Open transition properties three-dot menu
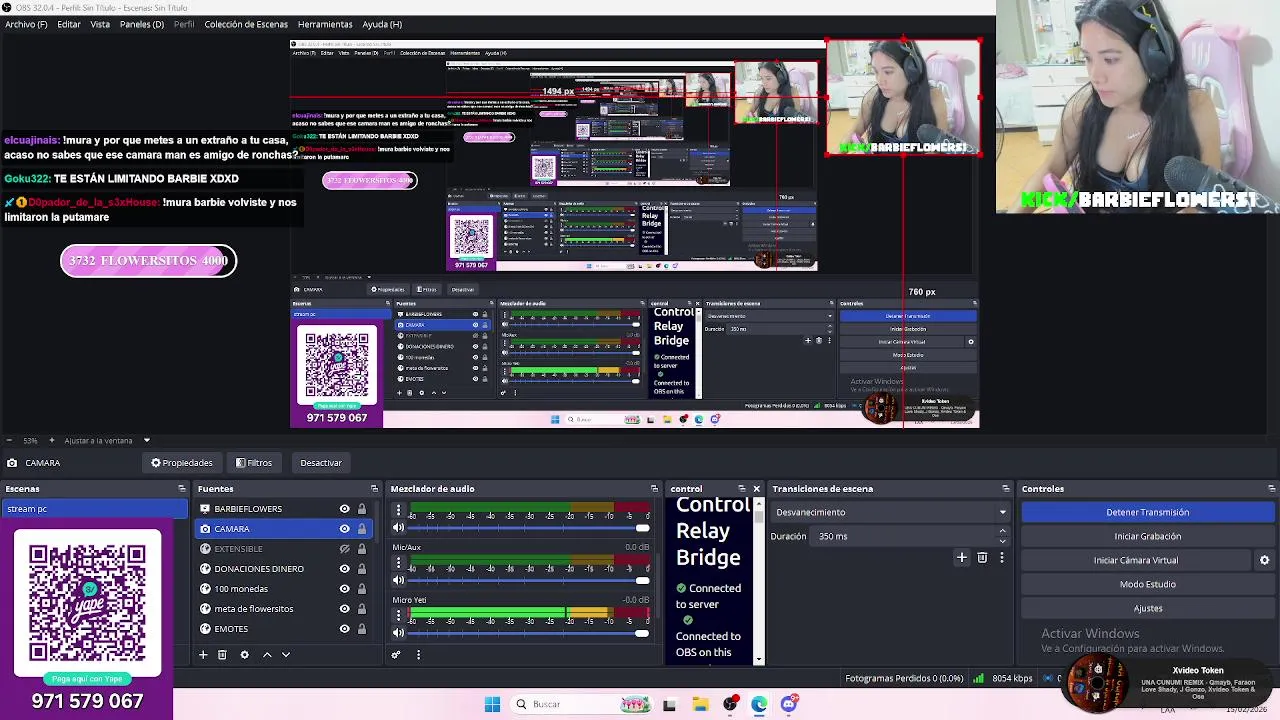Viewport: 1280px width, 720px height. [1002, 558]
